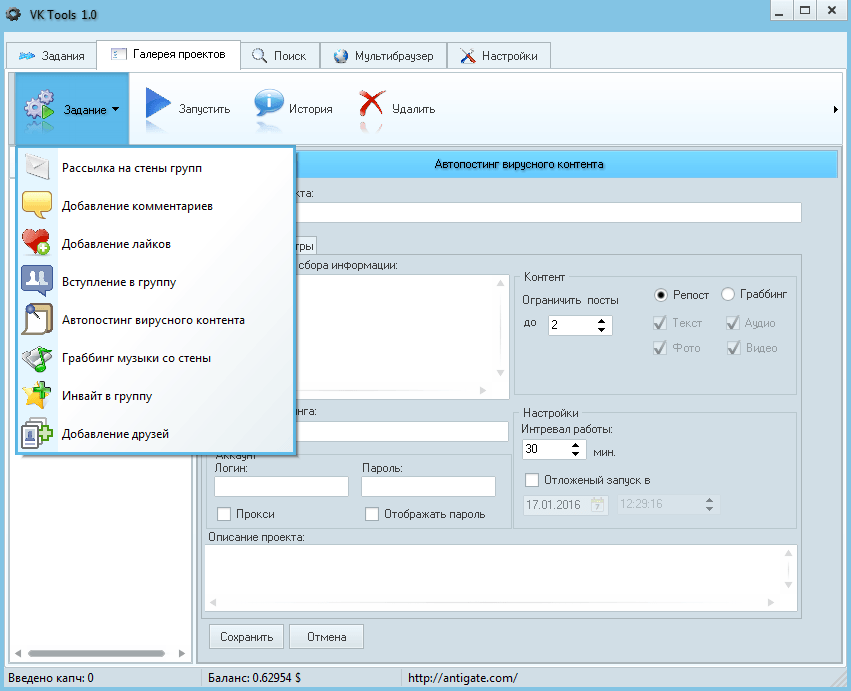Collapse the Задание dropdown arrow
The width and height of the screenshot is (851, 691).
(116, 109)
